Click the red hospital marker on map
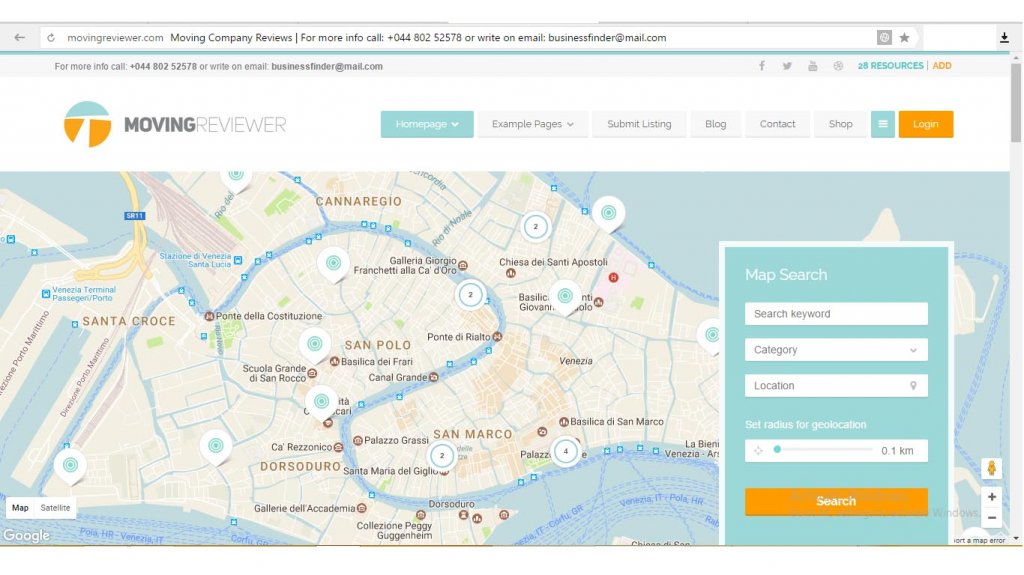 click(x=613, y=278)
